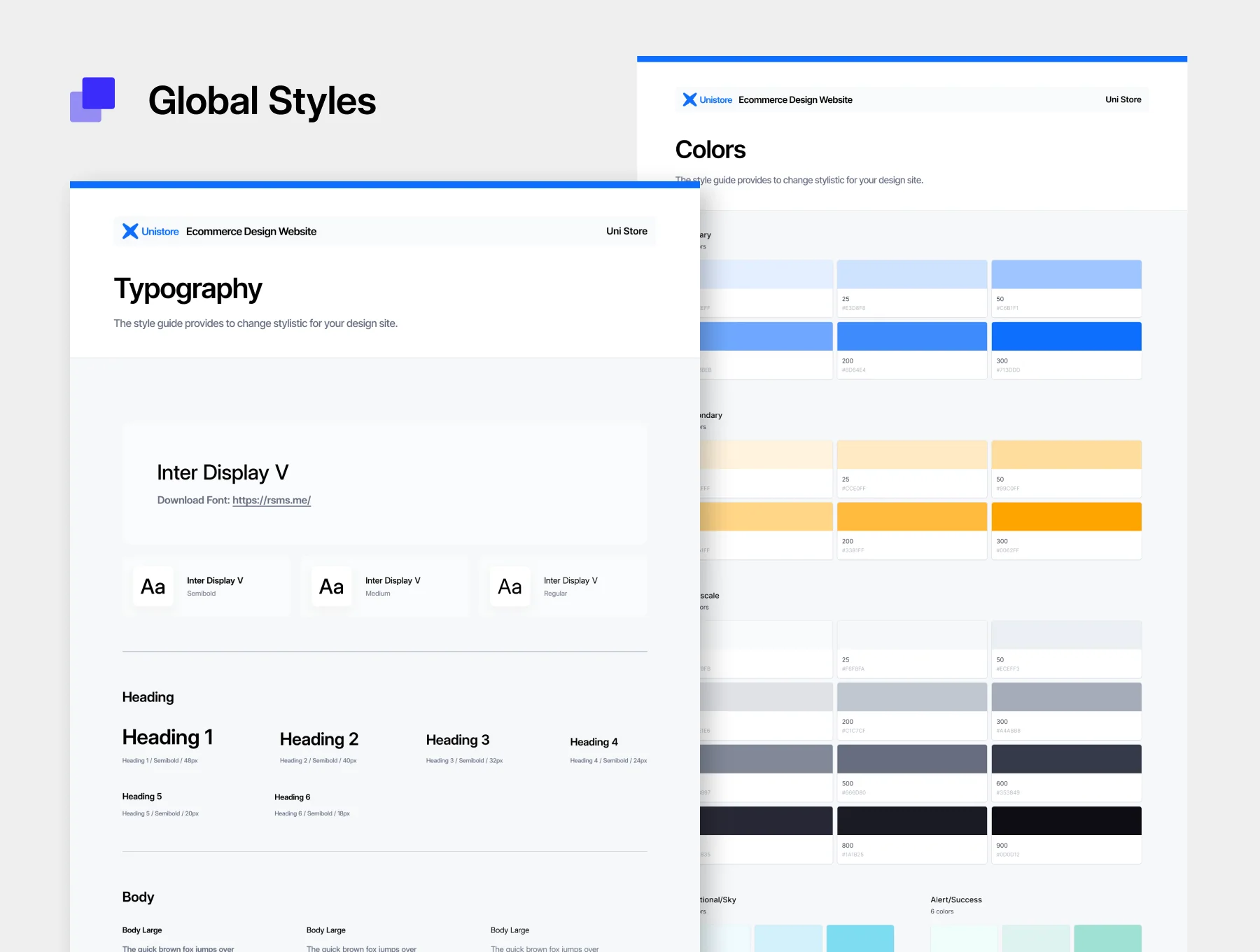Viewport: 1260px width, 952px height.
Task: Click the overlapping squares Global Styles icon
Action: point(92,99)
